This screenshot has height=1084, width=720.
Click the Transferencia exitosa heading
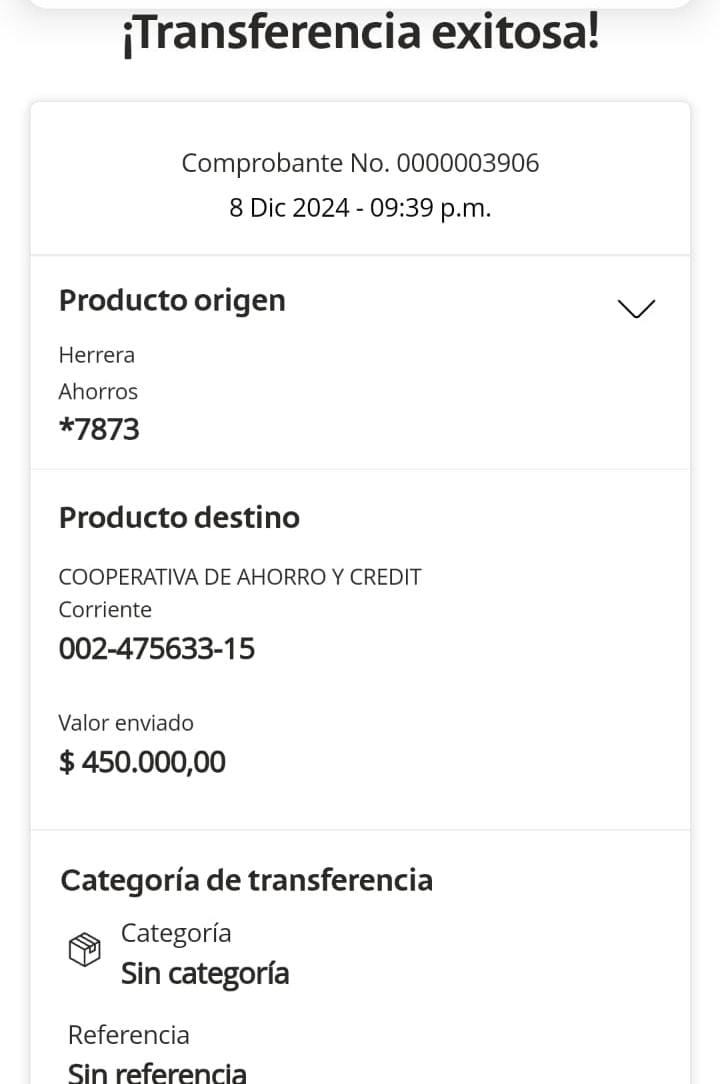pos(360,34)
